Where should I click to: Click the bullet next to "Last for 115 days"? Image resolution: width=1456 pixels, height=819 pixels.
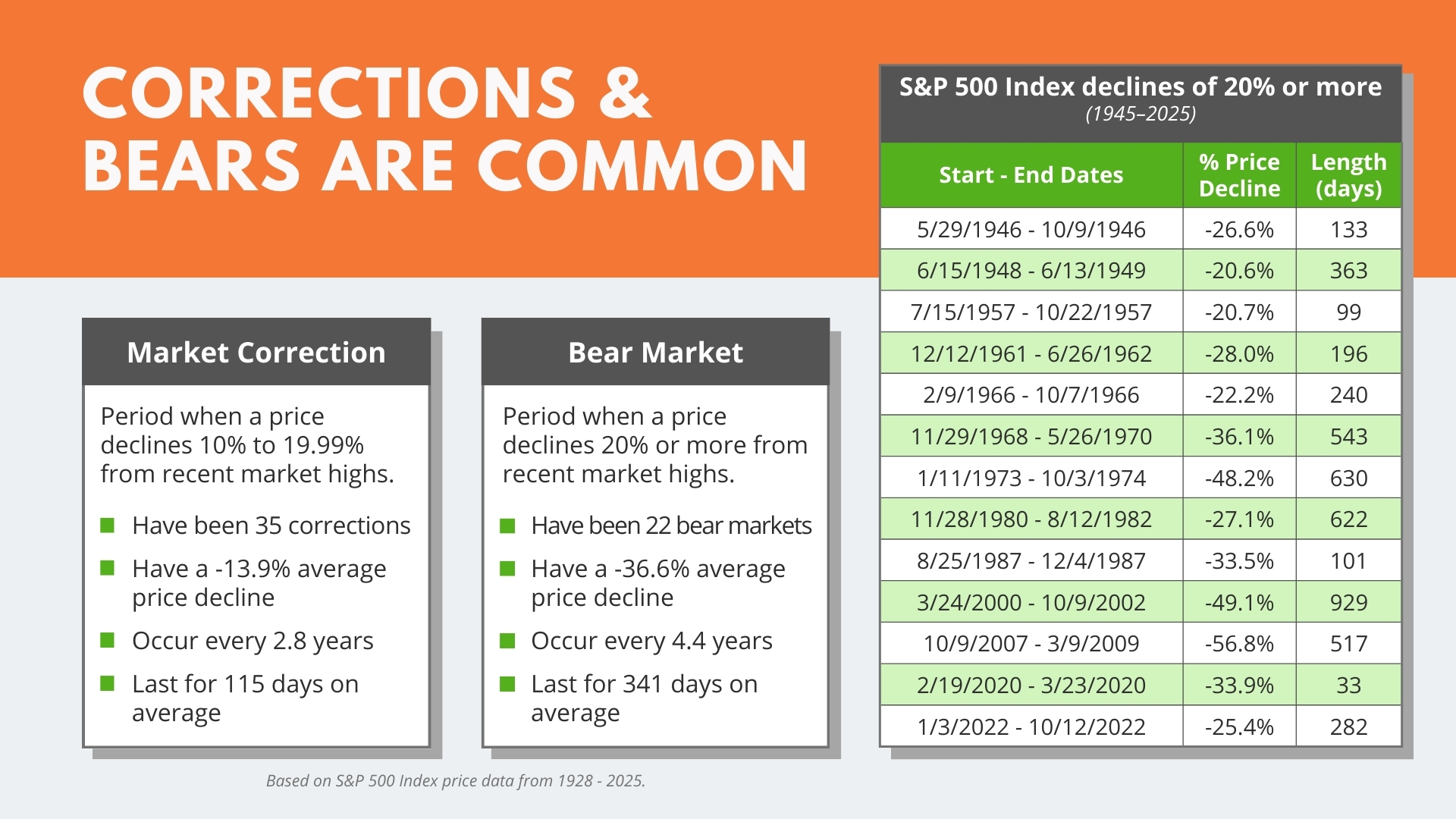pos(108,684)
